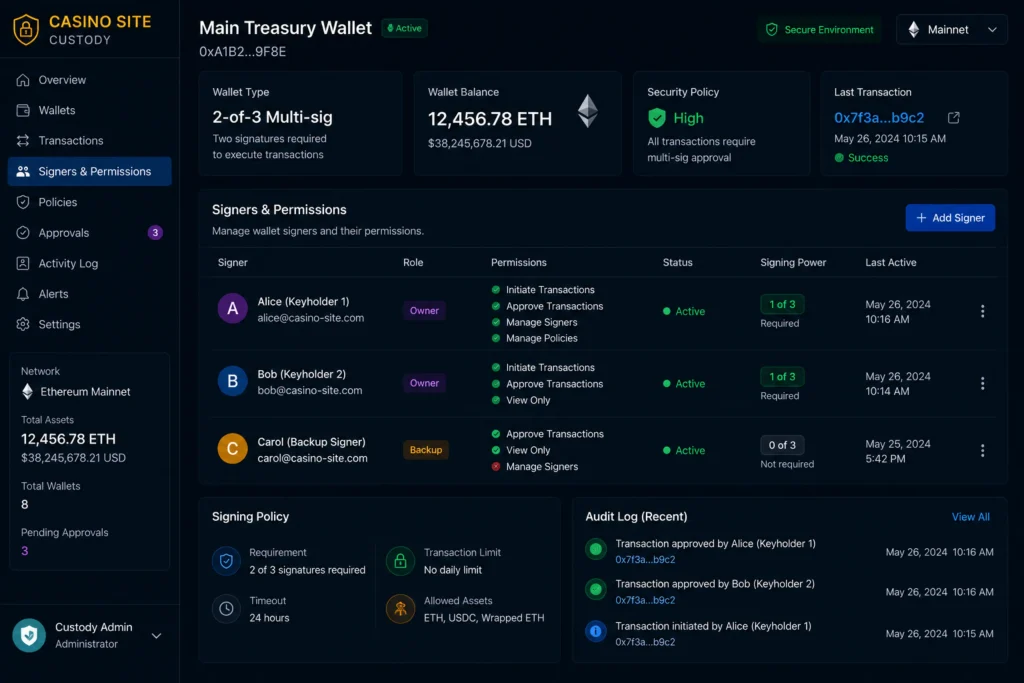Open three-dot menu for Carol's row
The width and height of the screenshot is (1024, 683).
click(982, 451)
